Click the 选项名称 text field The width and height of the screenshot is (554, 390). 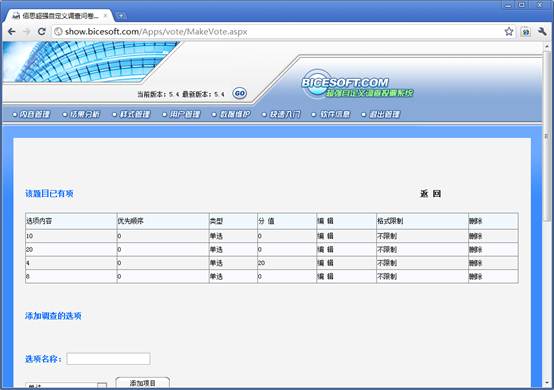[108, 359]
